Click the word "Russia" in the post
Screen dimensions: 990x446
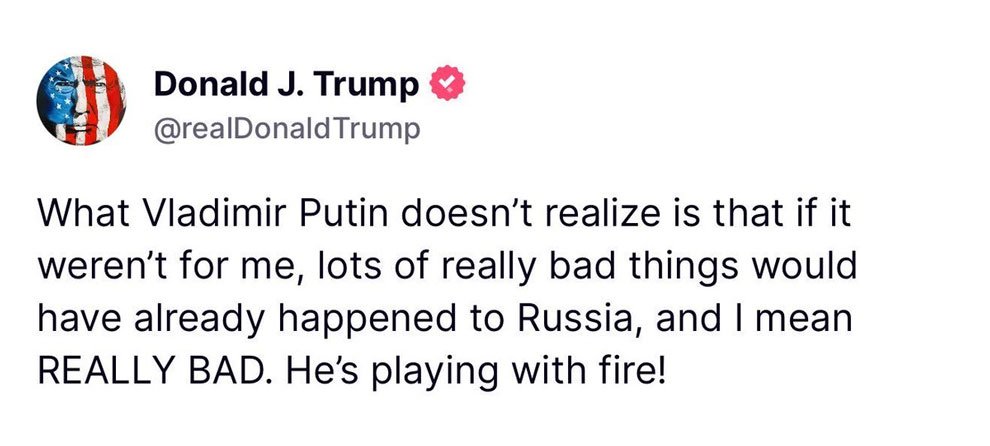pyautogui.click(x=575, y=320)
